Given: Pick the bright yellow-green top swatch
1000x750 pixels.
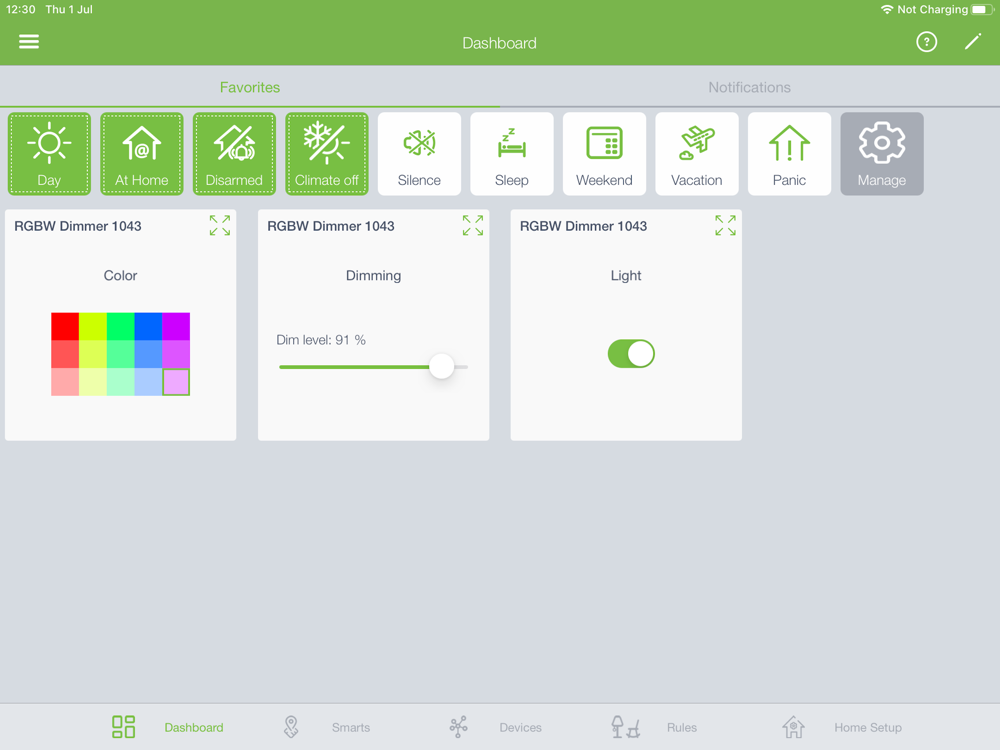Looking at the screenshot, I should 92,326.
